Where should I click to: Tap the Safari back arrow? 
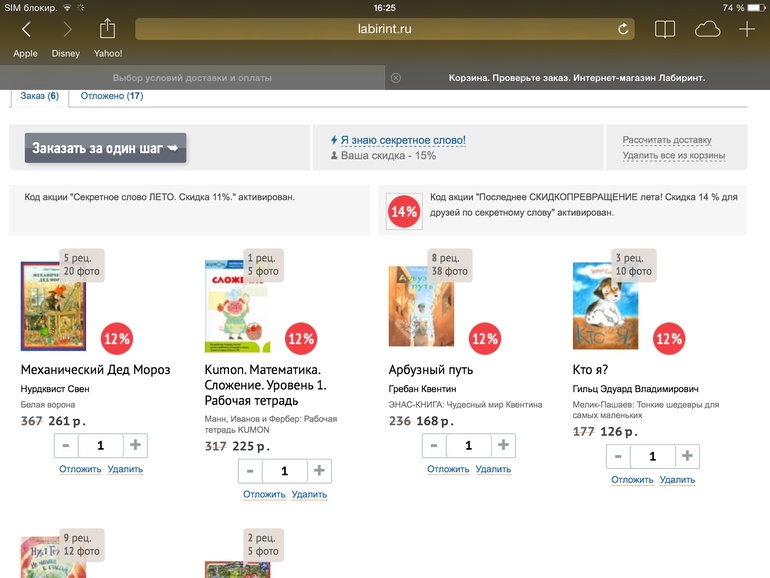tap(26, 30)
